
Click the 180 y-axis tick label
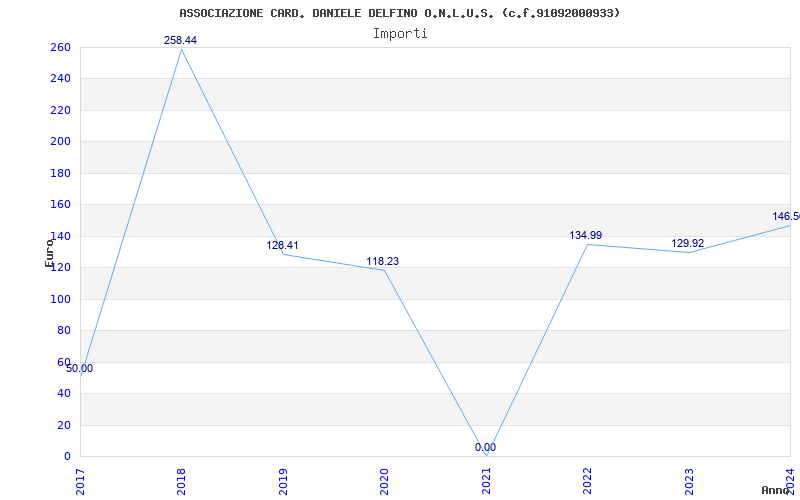pyautogui.click(x=60, y=173)
